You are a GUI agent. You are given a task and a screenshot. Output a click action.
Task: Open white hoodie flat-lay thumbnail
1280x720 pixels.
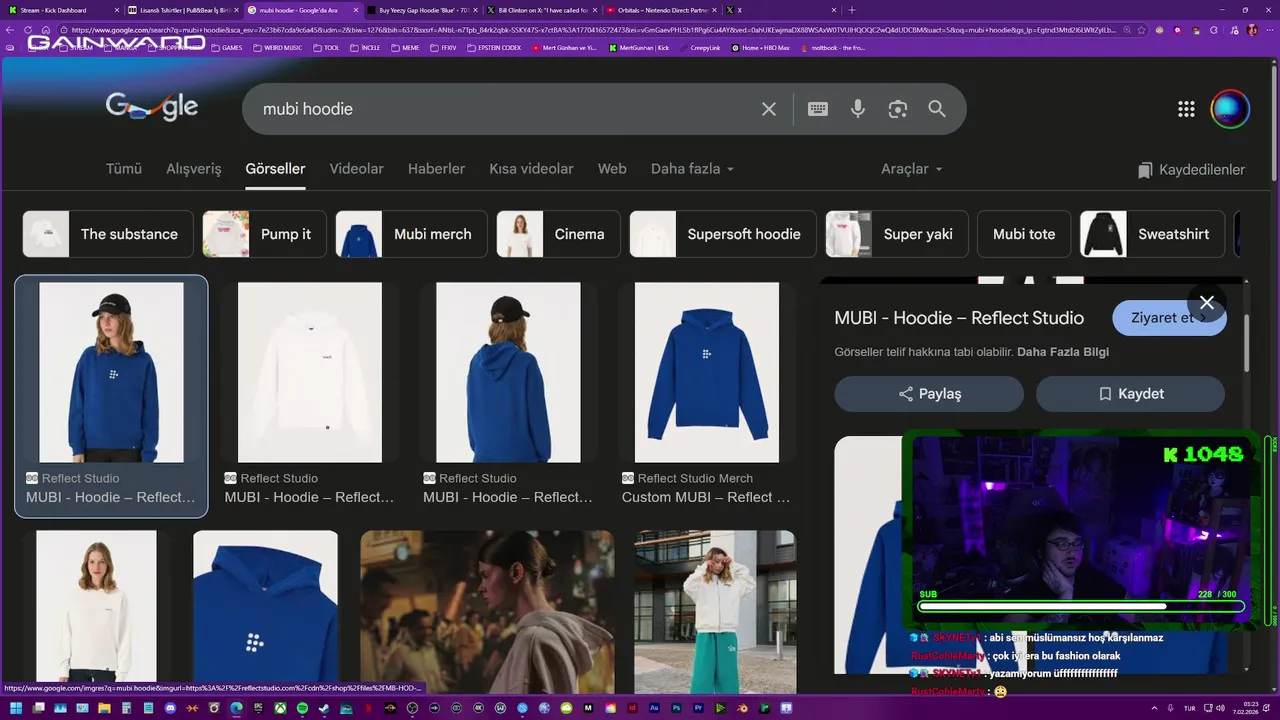[310, 372]
